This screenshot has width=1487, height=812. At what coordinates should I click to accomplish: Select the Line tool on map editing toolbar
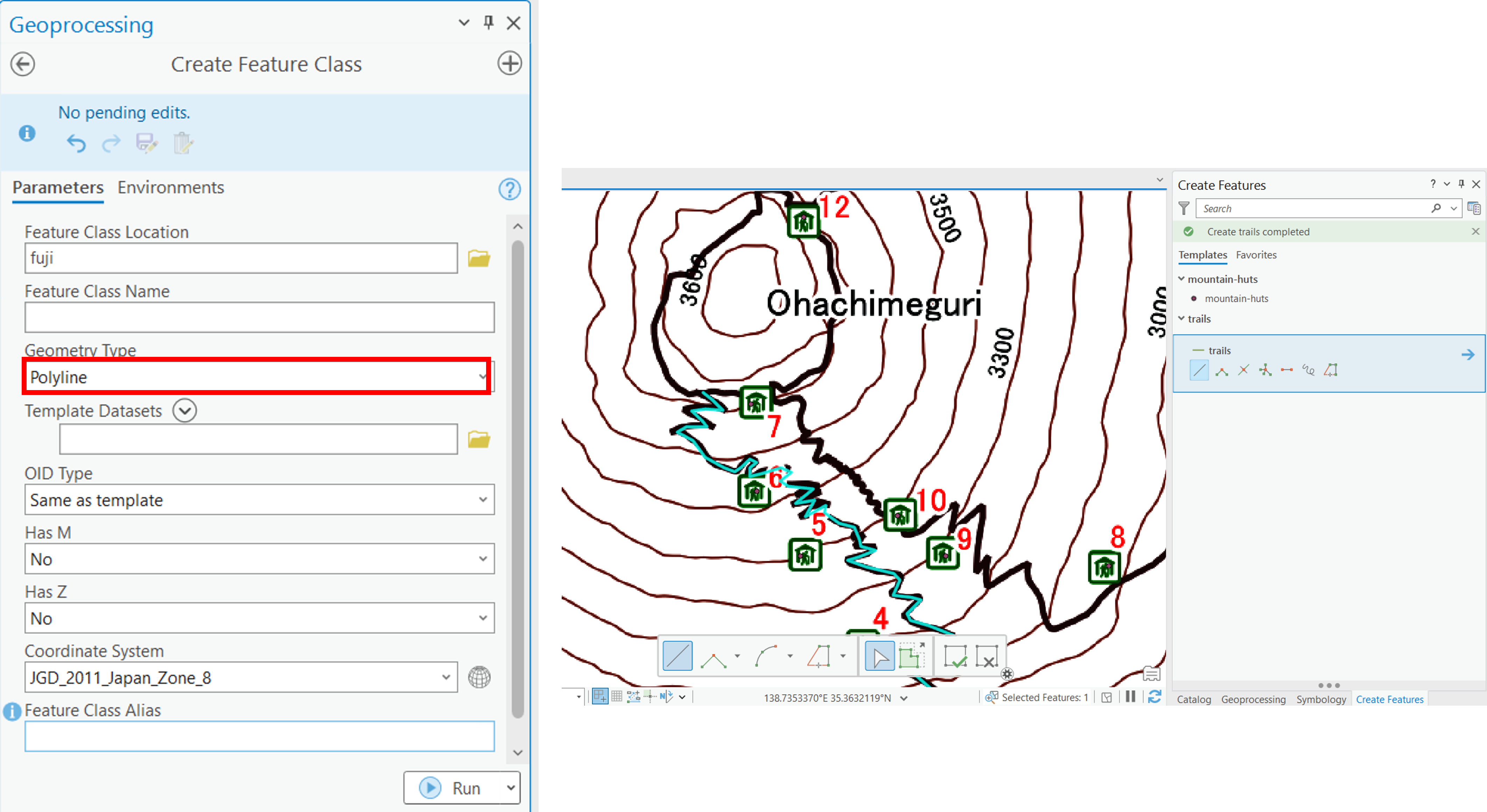pos(677,656)
